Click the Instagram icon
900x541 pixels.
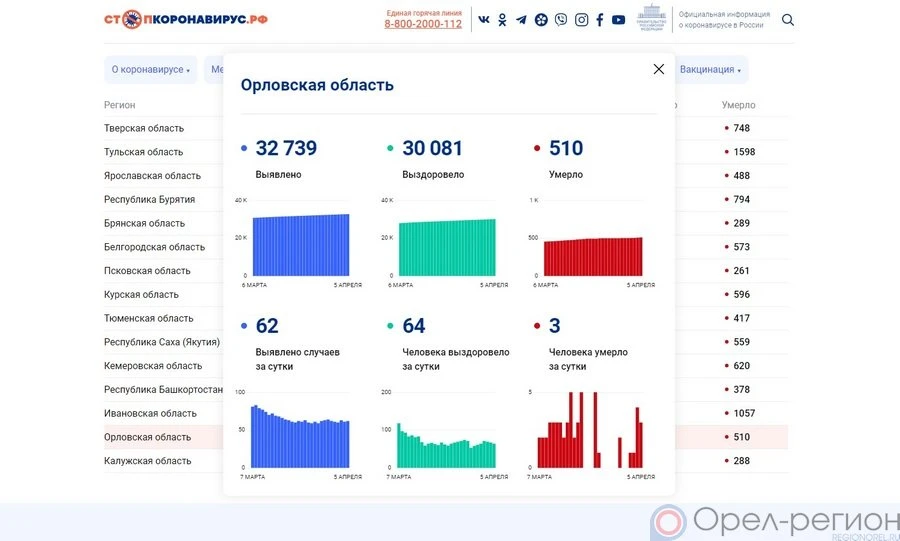click(581, 20)
